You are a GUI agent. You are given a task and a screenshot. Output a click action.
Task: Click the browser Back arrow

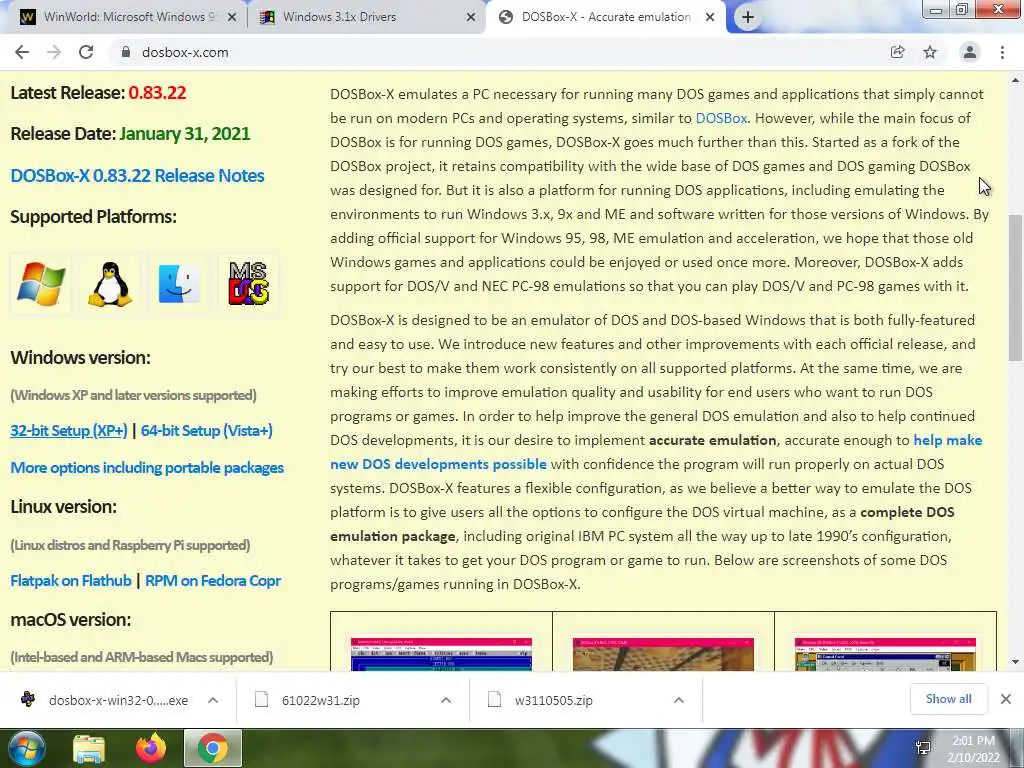tap(22, 52)
